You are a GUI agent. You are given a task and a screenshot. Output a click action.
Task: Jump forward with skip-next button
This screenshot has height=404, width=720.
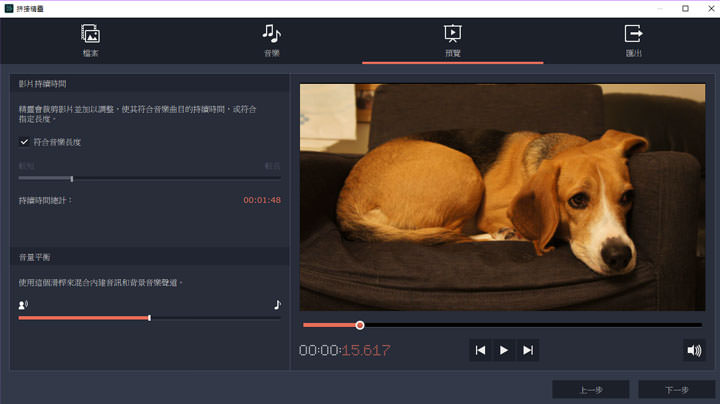[528, 350]
